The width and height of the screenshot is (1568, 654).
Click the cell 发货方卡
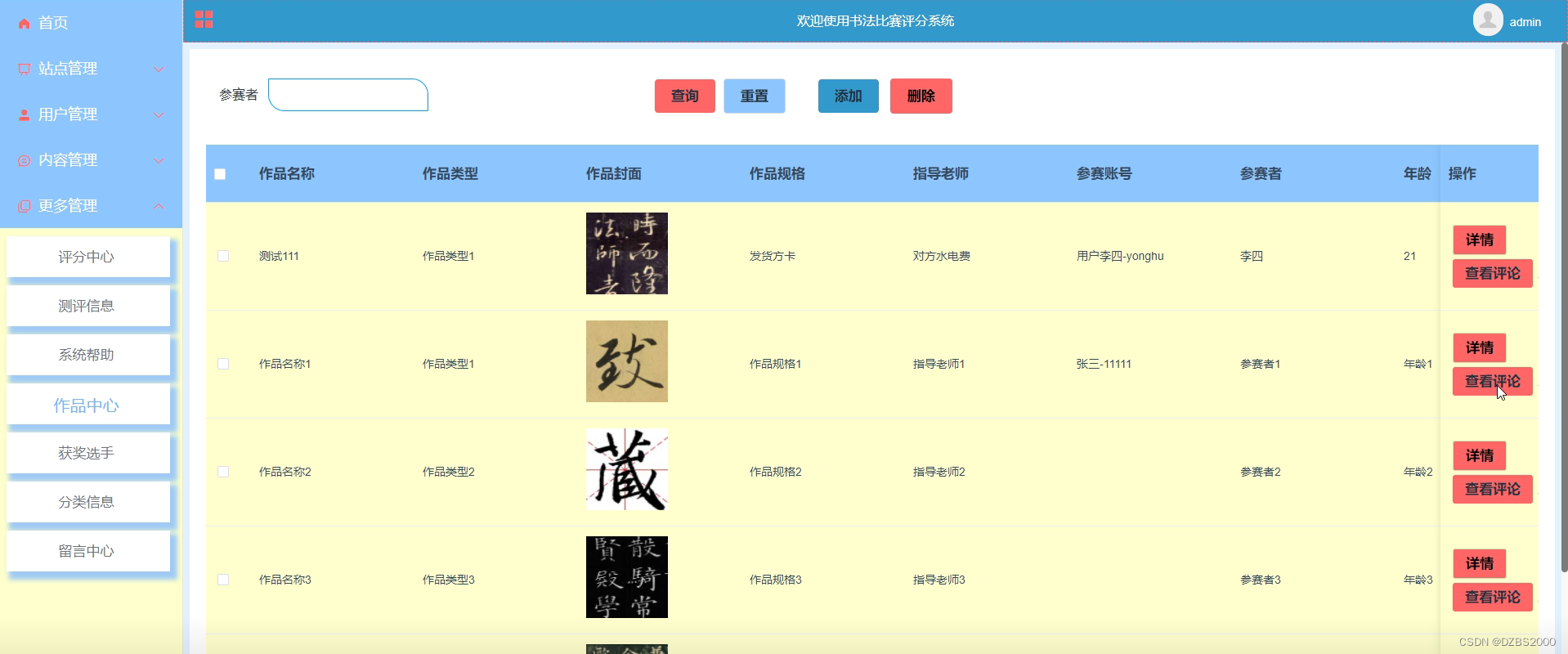[x=773, y=256]
